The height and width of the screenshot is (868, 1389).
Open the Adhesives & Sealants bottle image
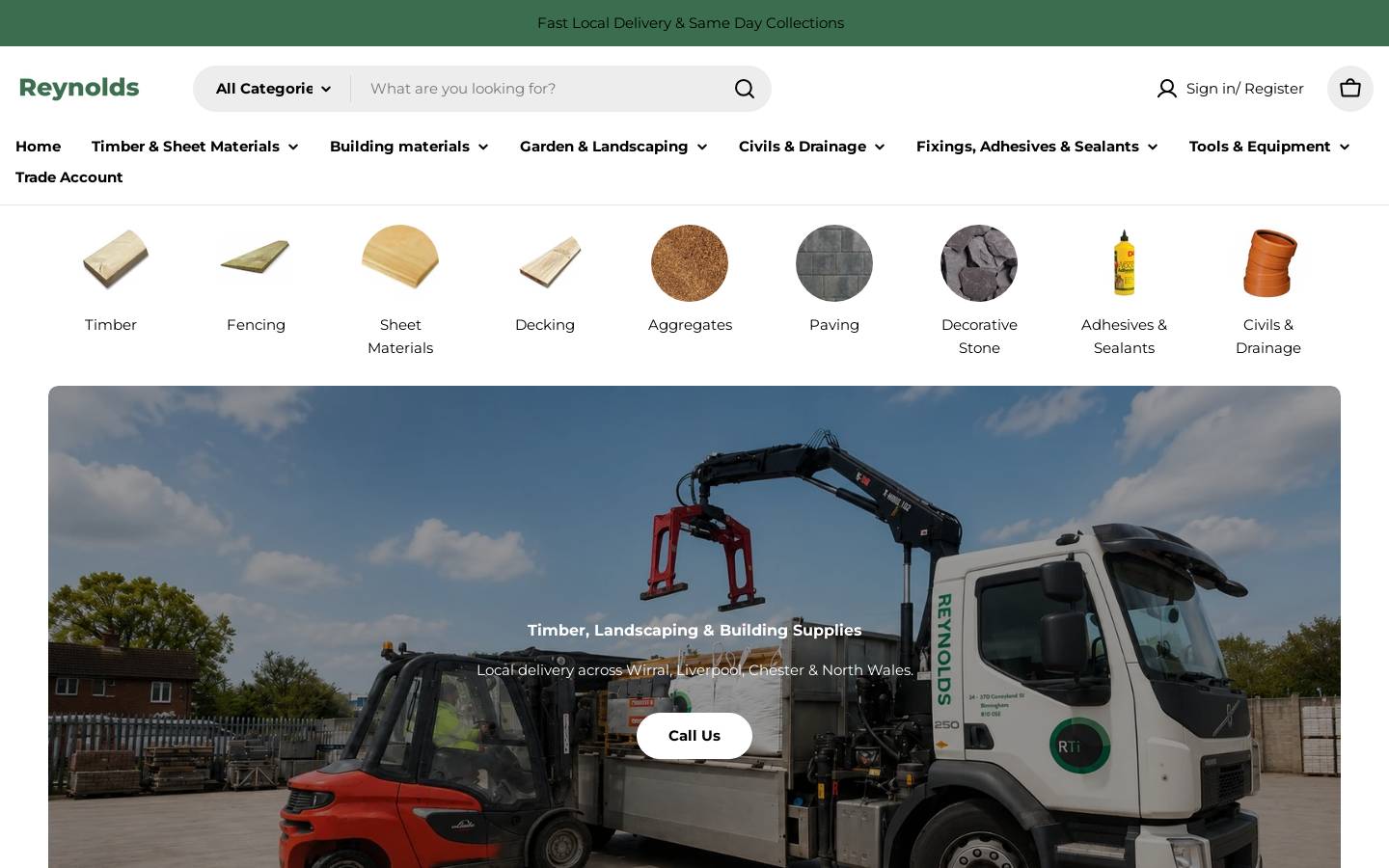click(1124, 263)
